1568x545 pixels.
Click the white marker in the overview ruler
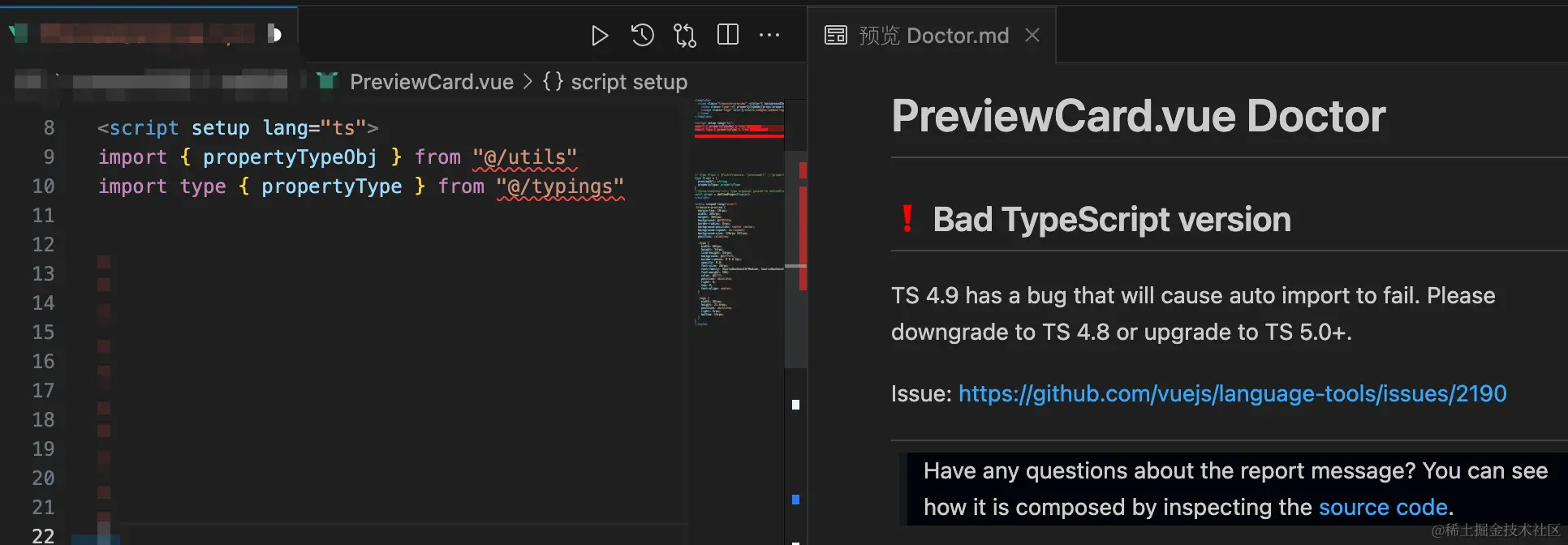[x=795, y=405]
